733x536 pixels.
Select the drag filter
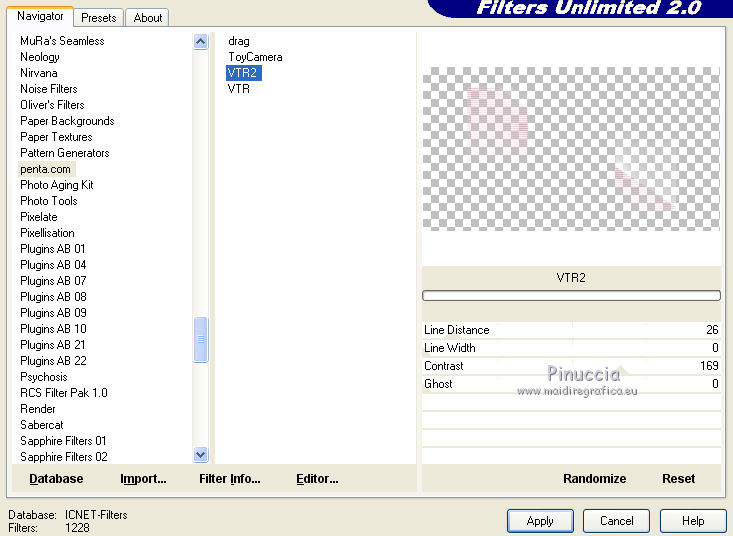[x=239, y=41]
